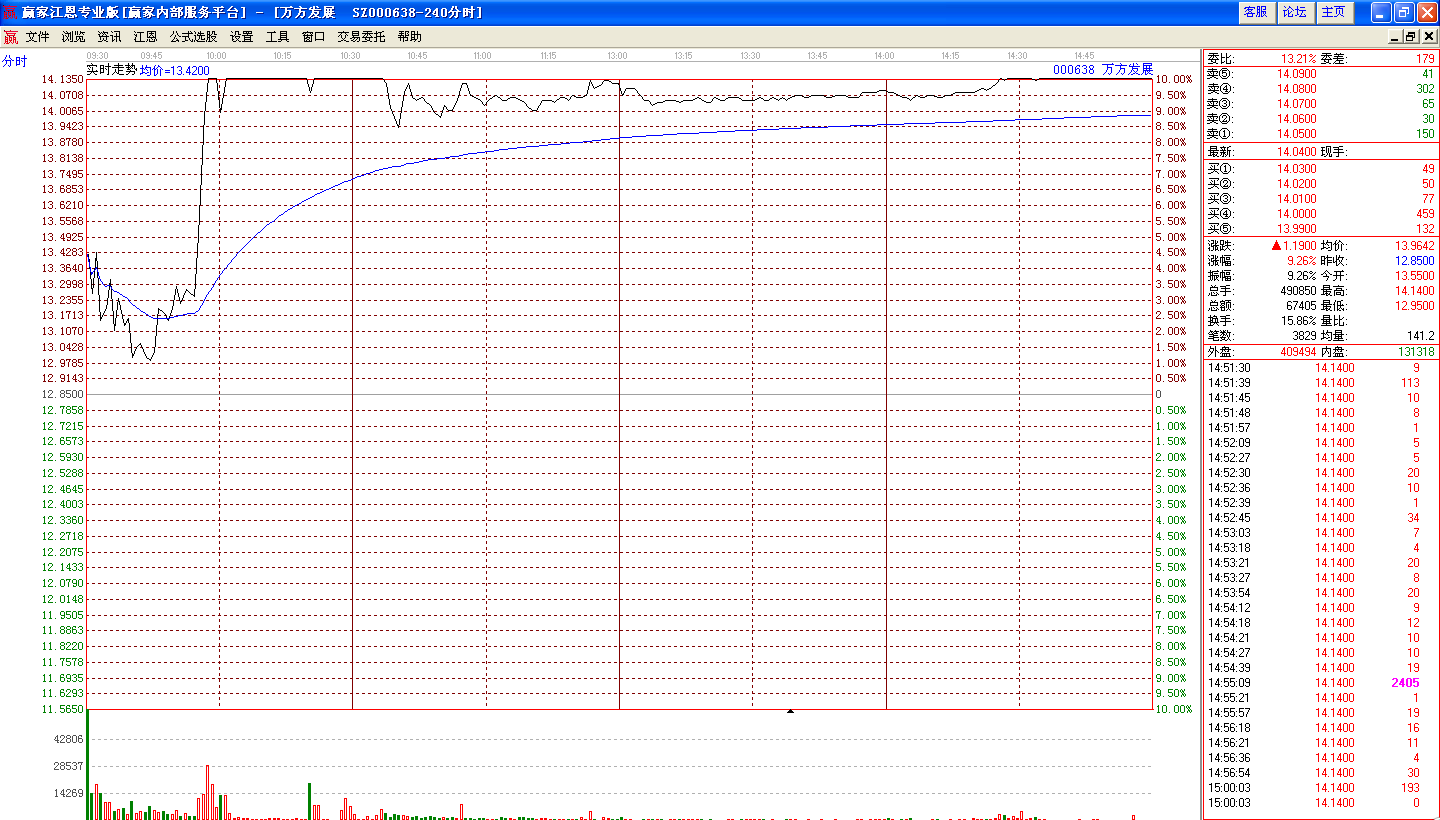The image size is (1440, 820).
Task: Click the 卖① 14.0500 ask row
Action: pyautogui.click(x=1320, y=134)
